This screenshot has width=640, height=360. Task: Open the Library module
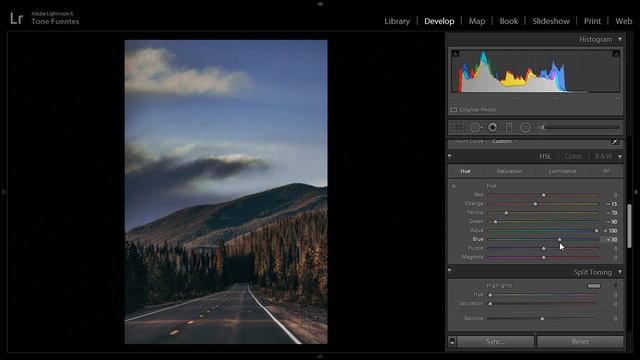[x=397, y=21]
